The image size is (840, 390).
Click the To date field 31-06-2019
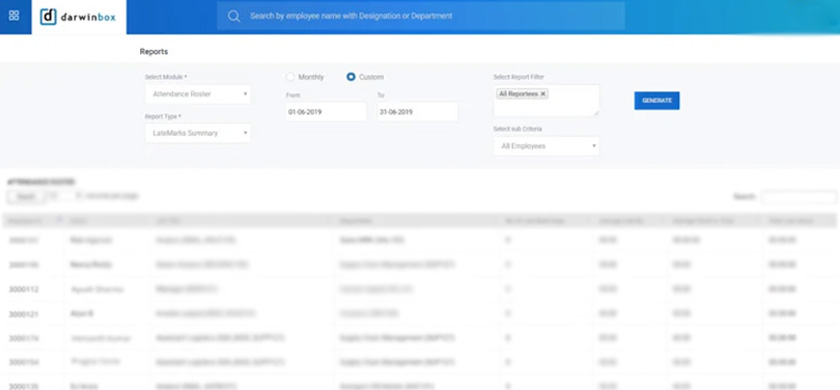tap(417, 112)
